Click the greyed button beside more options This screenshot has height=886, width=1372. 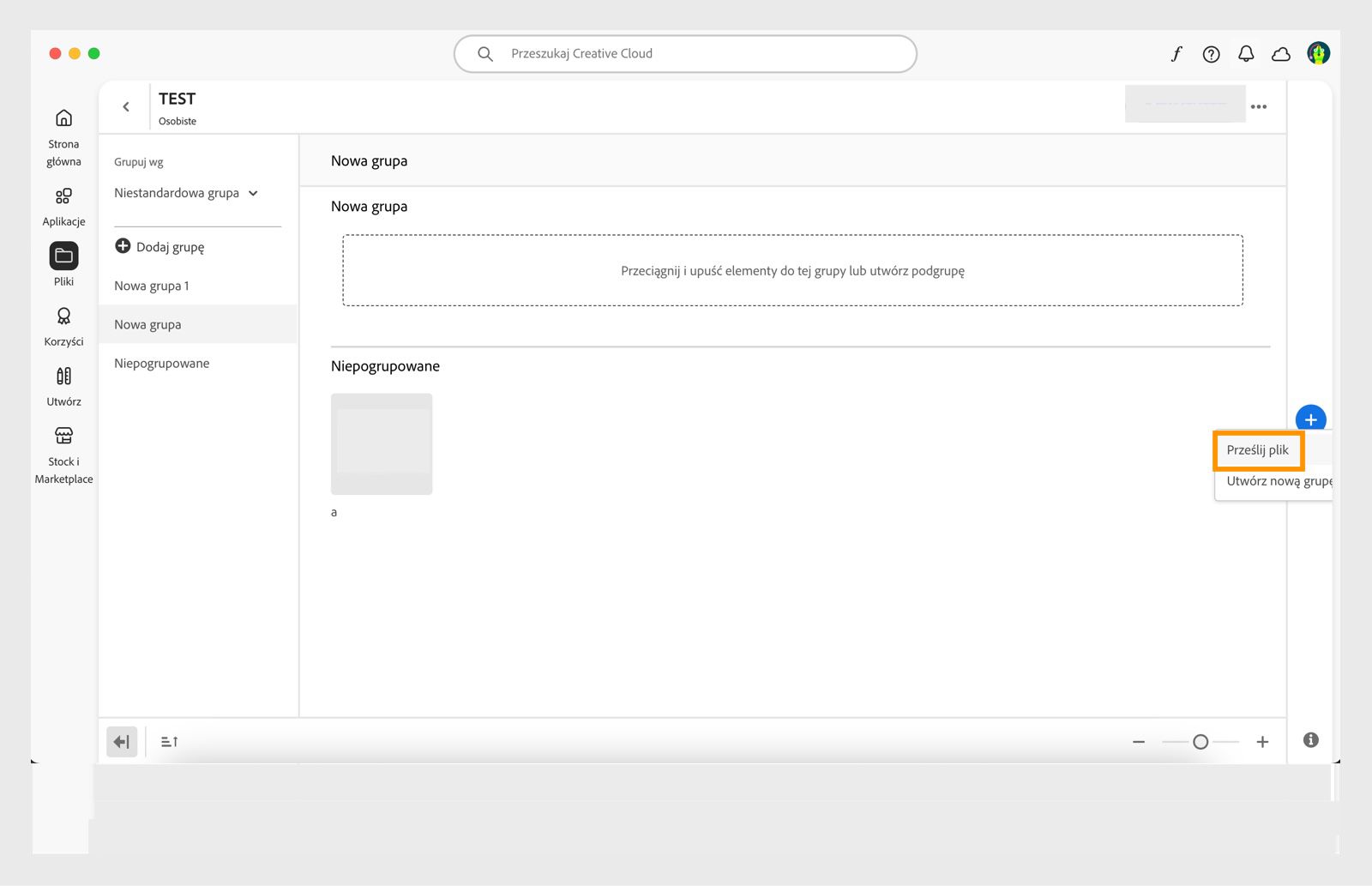(x=1185, y=104)
